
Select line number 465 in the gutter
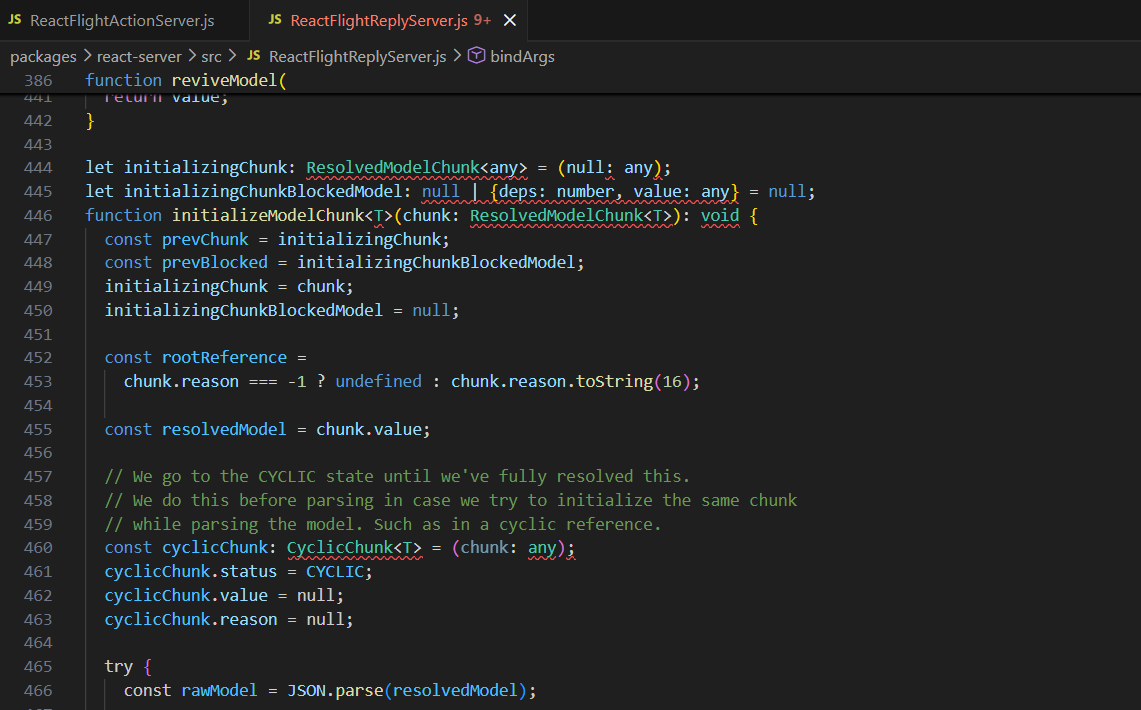tap(37, 666)
